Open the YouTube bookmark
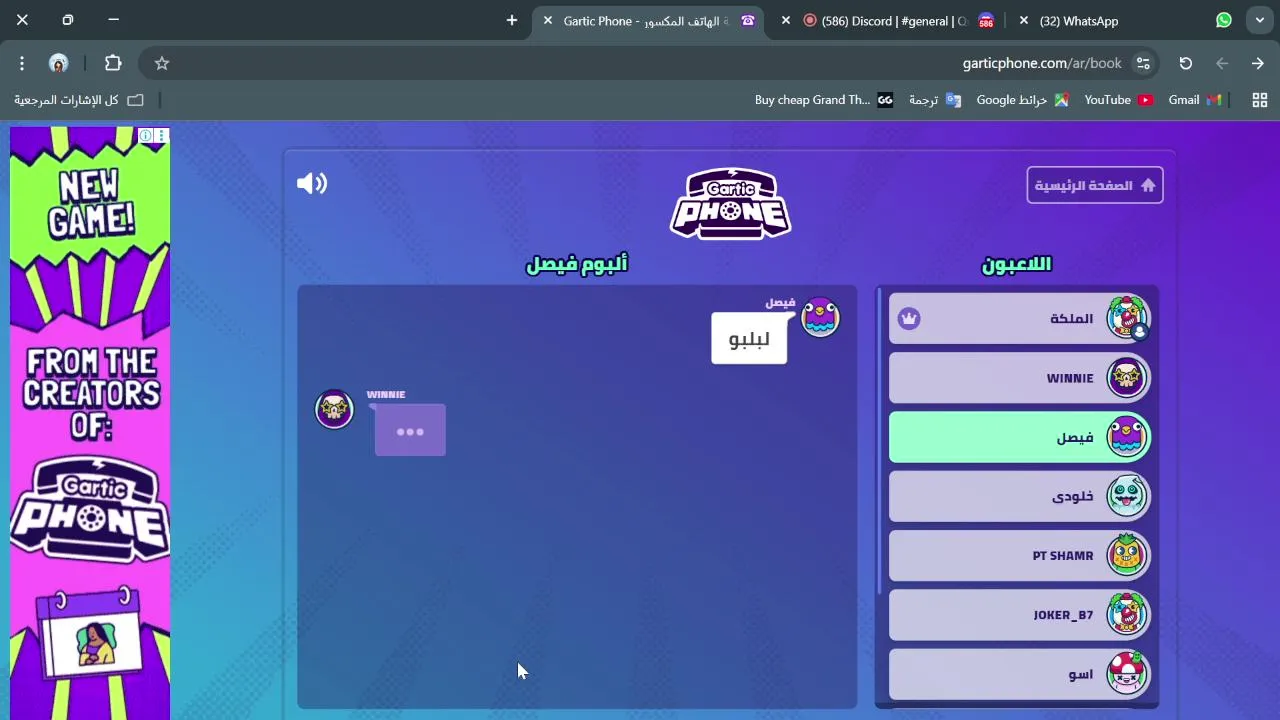 point(1118,100)
